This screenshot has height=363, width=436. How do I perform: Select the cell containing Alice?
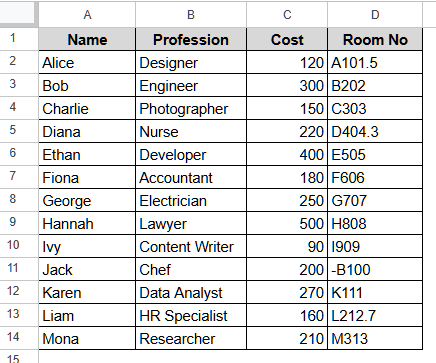pos(87,62)
